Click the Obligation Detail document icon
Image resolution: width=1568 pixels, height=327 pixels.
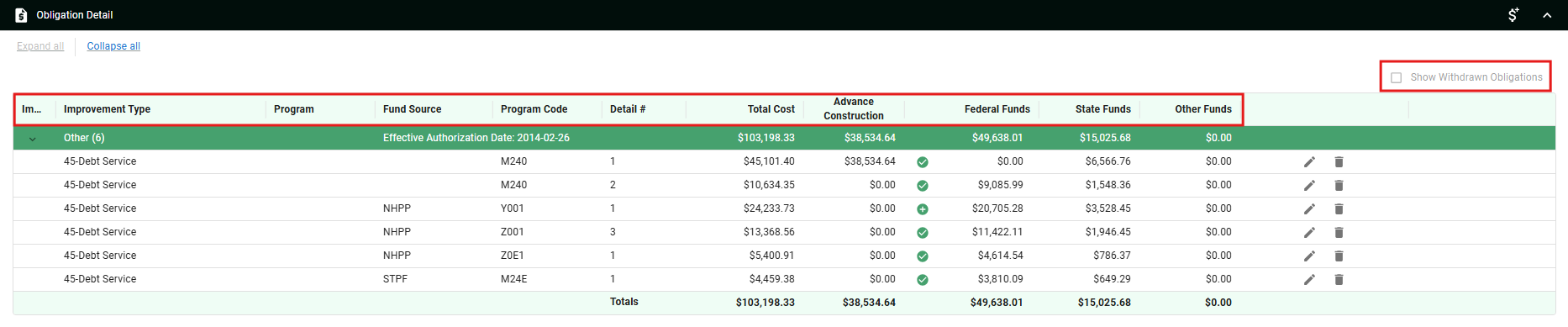[x=21, y=15]
